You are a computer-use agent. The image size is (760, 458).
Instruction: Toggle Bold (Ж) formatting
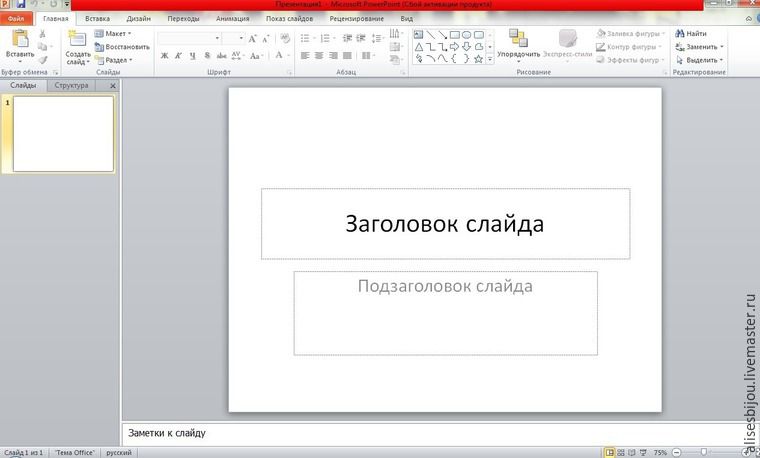pos(164,56)
